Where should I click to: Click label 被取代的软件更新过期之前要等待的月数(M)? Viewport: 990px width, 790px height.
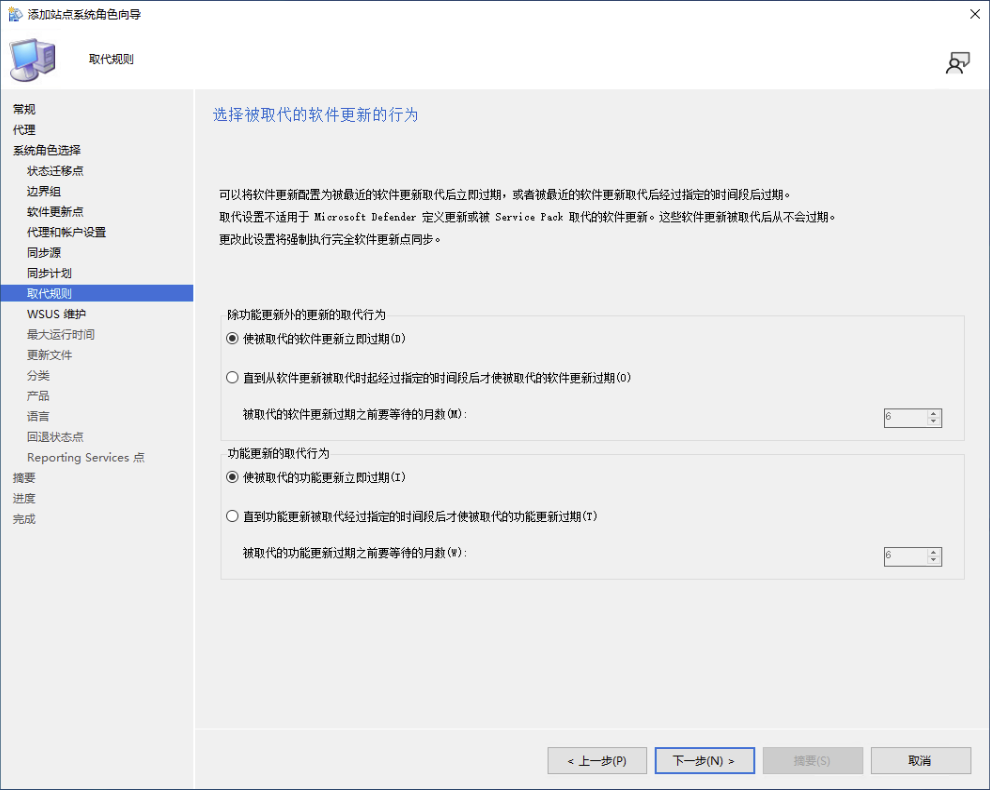355,414
